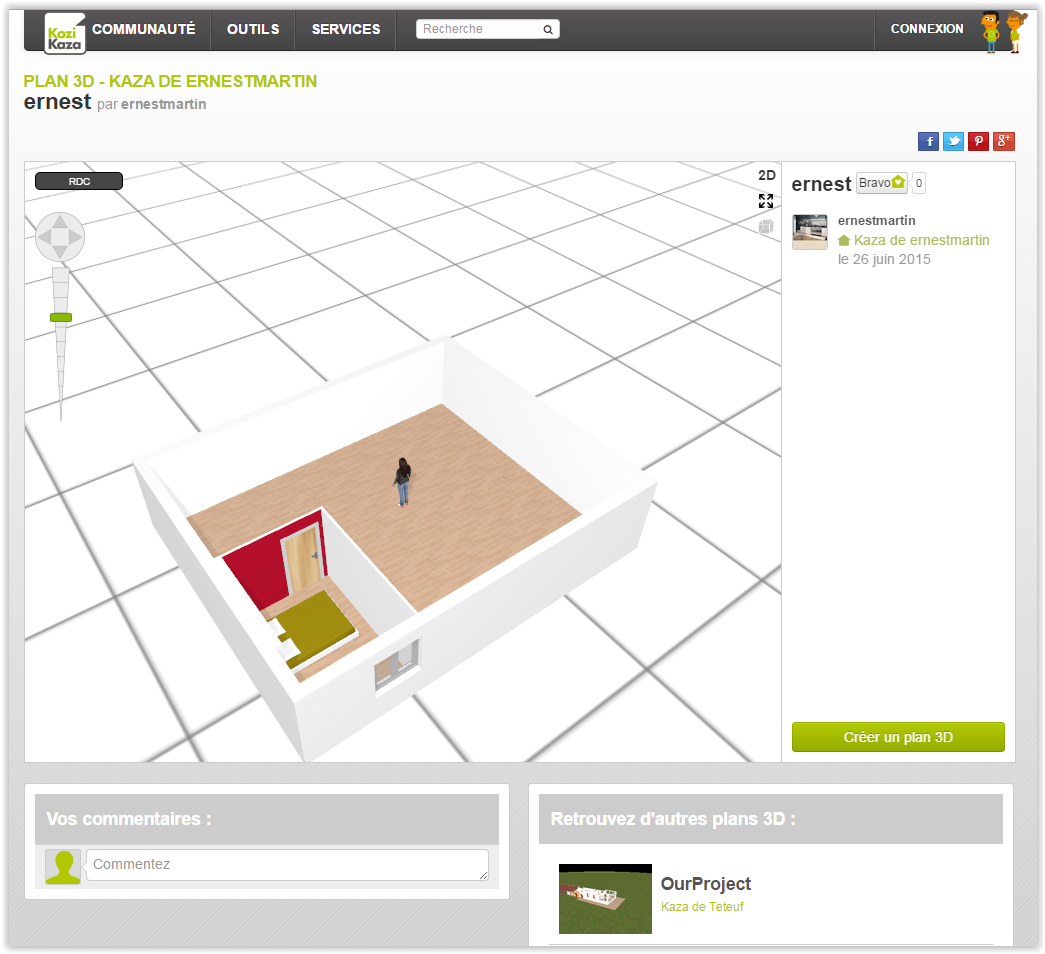
Task: Open the Services menu
Action: tap(346, 30)
